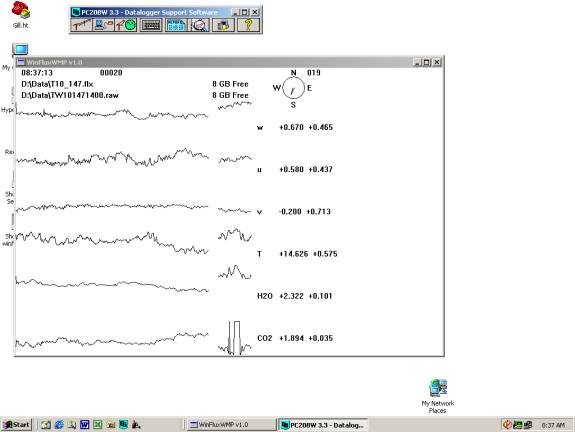Minimize the PC208W toolbar window
Image resolution: width=575 pixels, height=432 pixels.
[236, 12]
